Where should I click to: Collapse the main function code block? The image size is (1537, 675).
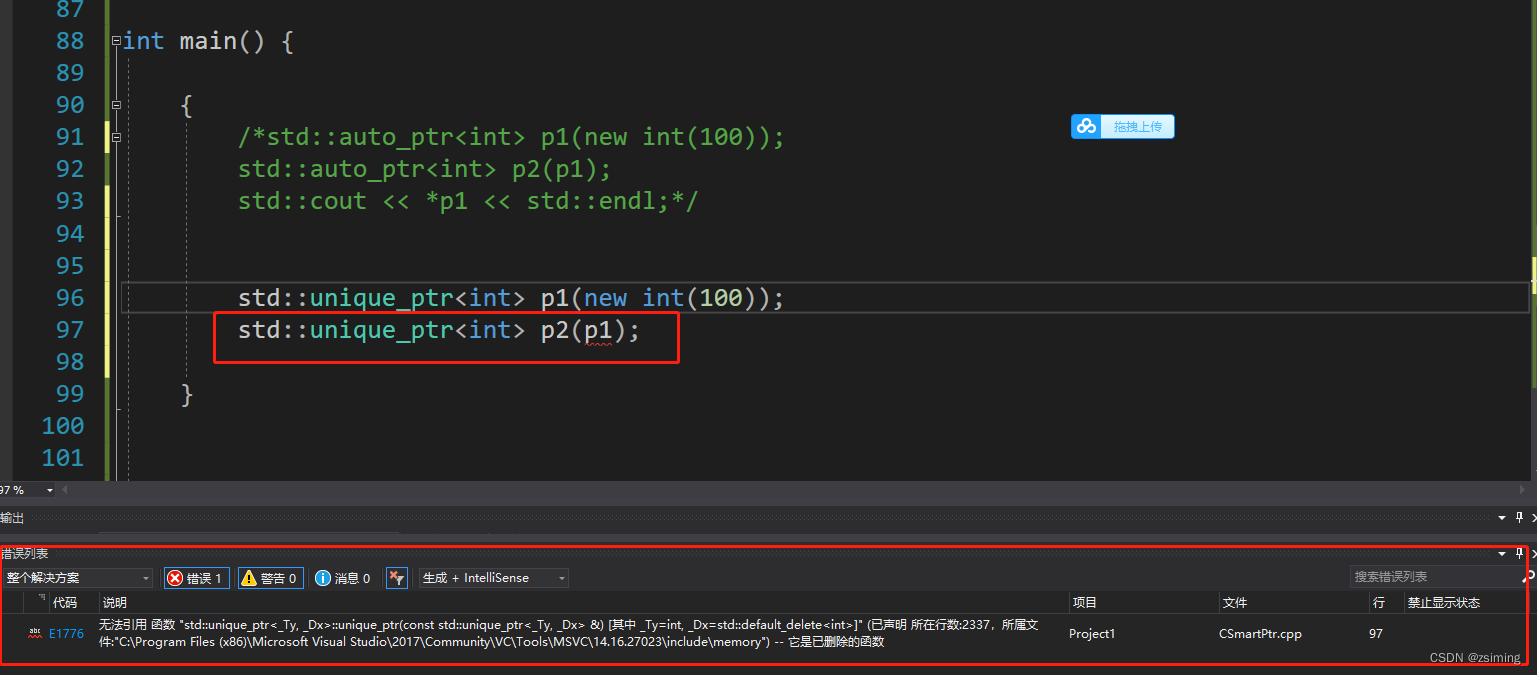[117, 41]
